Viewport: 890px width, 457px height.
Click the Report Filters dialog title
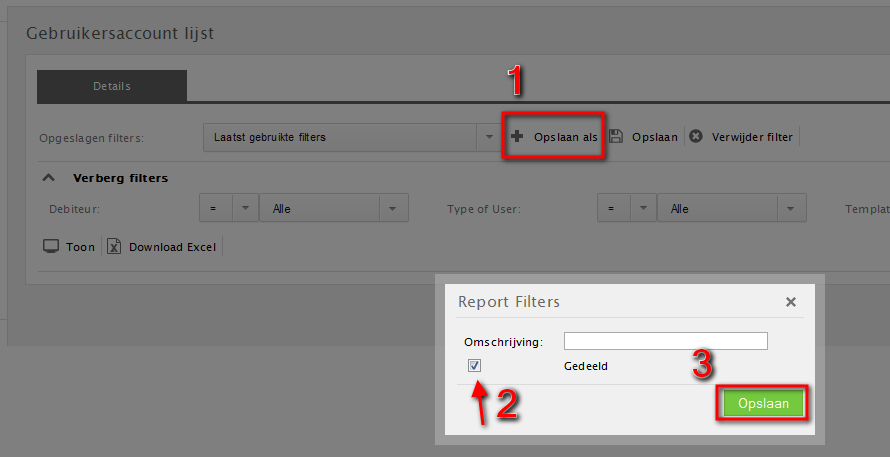click(509, 301)
